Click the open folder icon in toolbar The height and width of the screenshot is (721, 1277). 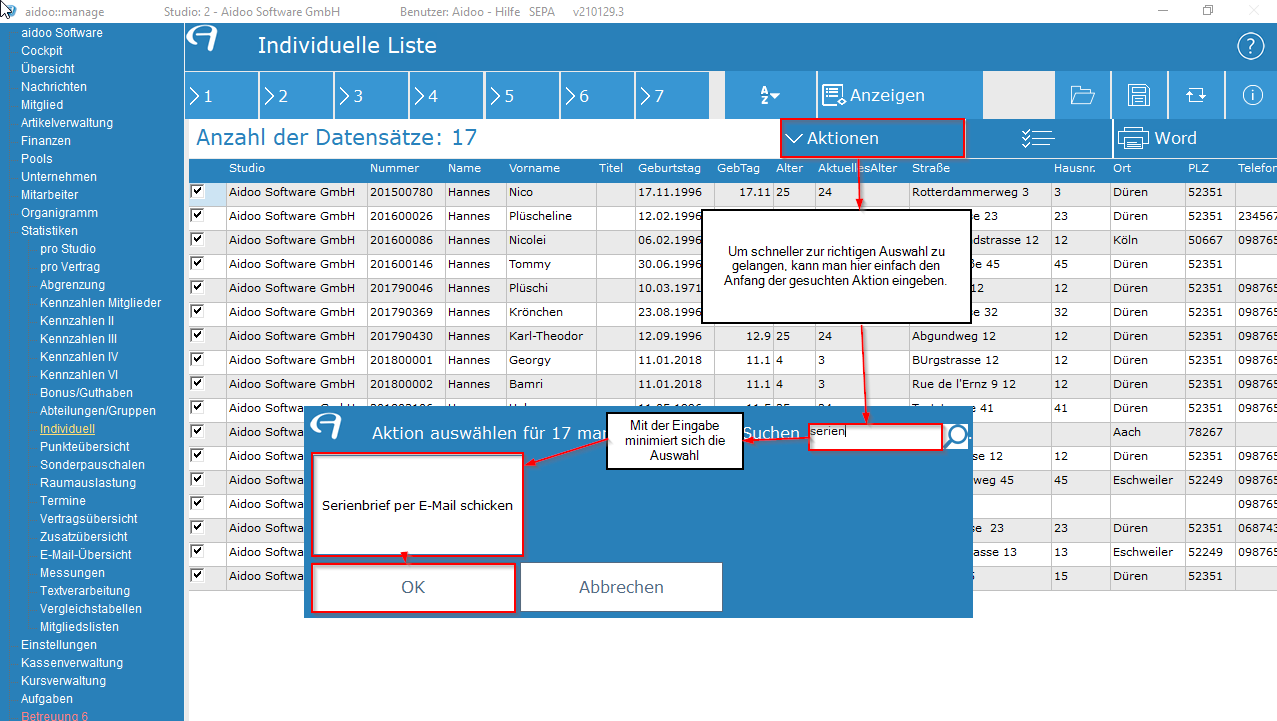(1082, 95)
